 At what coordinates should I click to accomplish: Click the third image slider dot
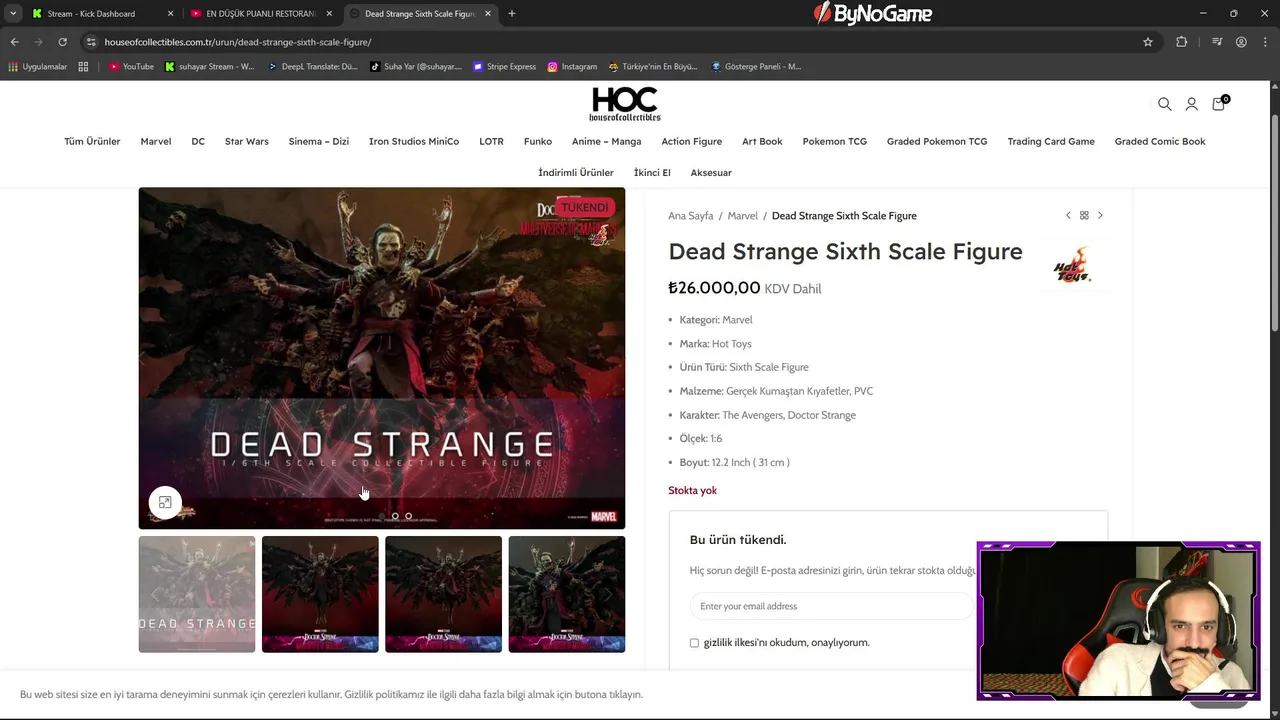click(x=408, y=516)
